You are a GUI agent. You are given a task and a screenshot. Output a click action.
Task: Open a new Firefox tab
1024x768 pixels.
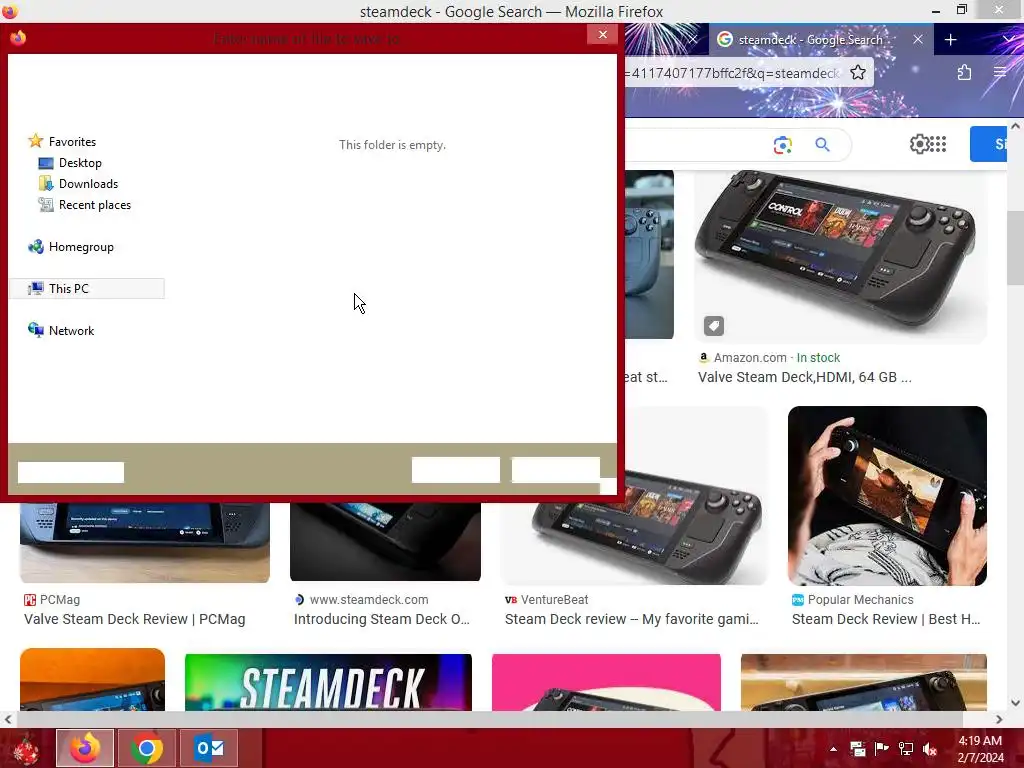click(x=950, y=40)
